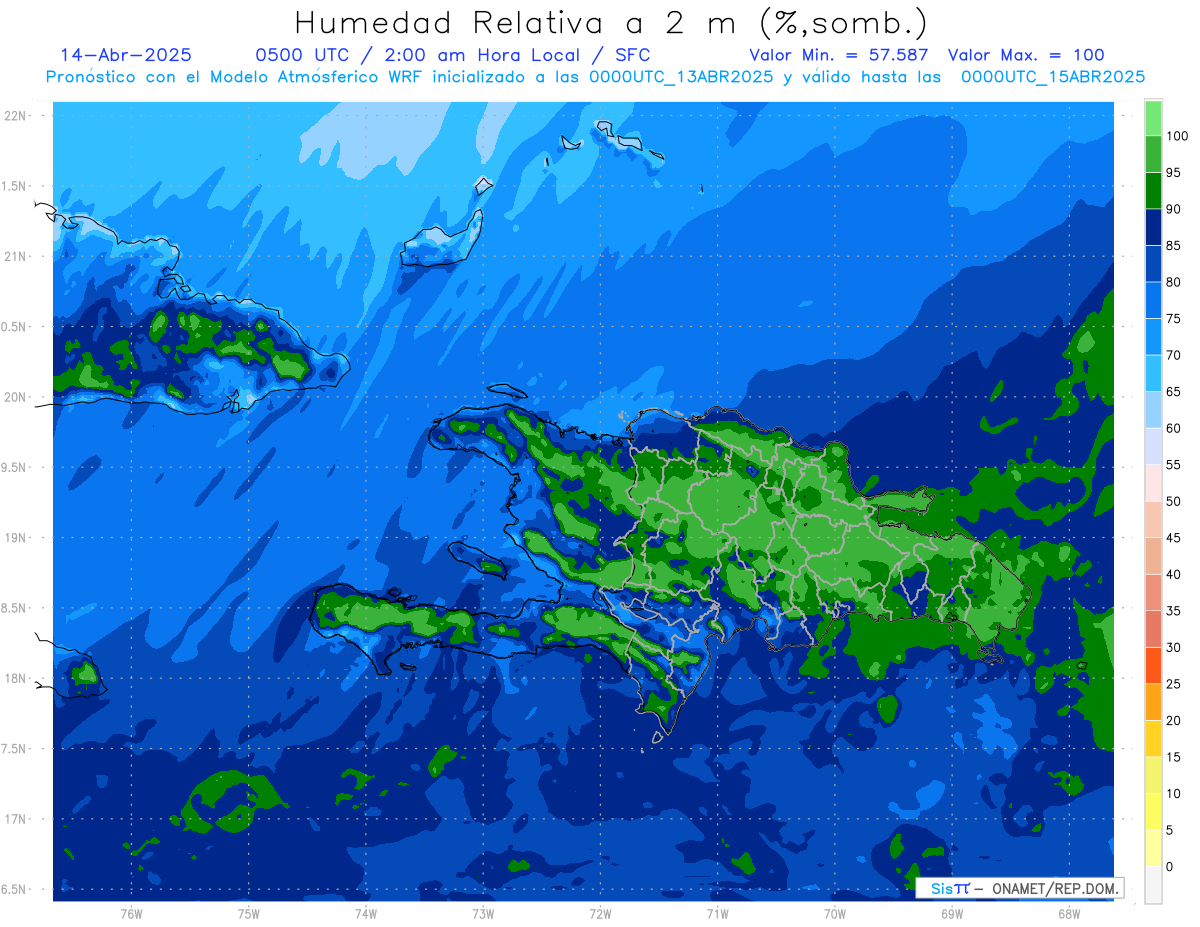The image size is (1200, 927).
Task: Pick the pink legend swatch between 50 and 55
Action: click(x=1153, y=483)
